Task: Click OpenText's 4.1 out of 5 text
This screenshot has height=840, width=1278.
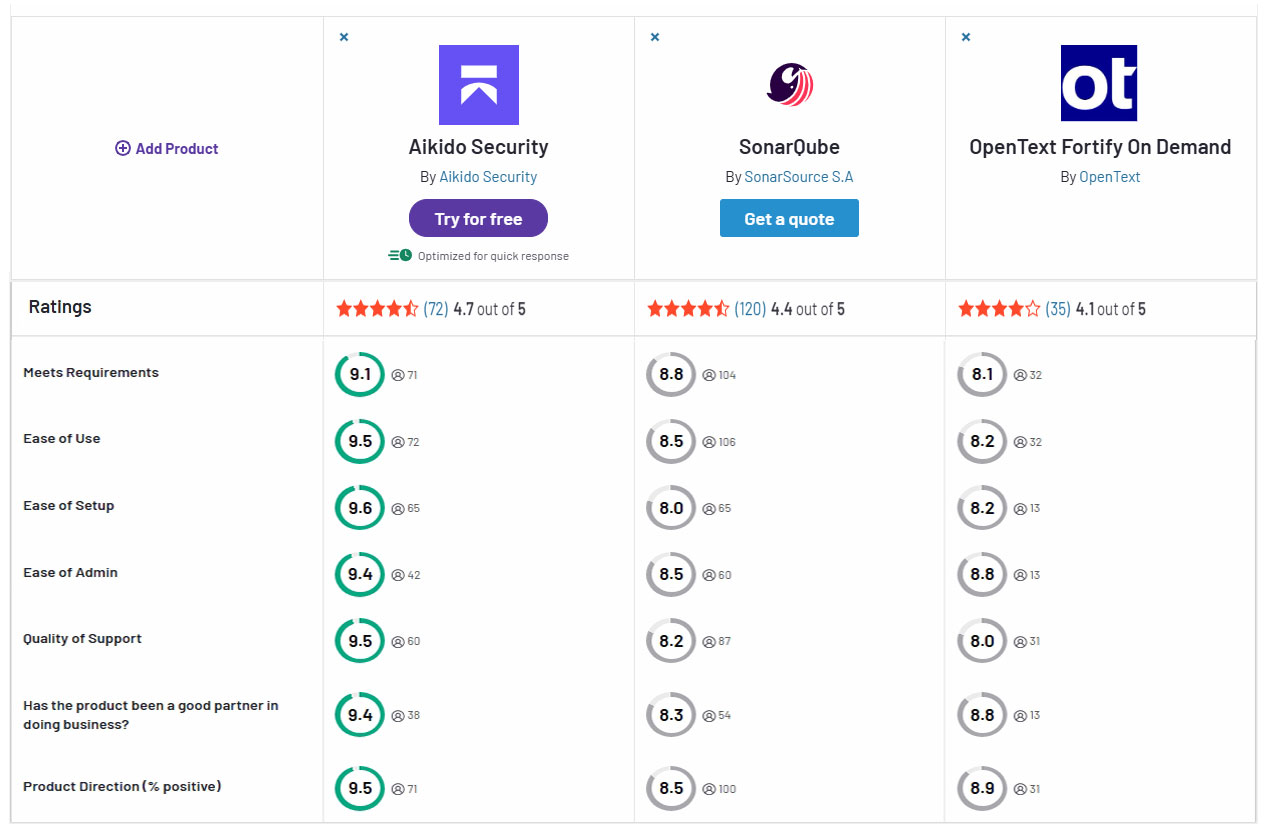Action: pos(1111,309)
